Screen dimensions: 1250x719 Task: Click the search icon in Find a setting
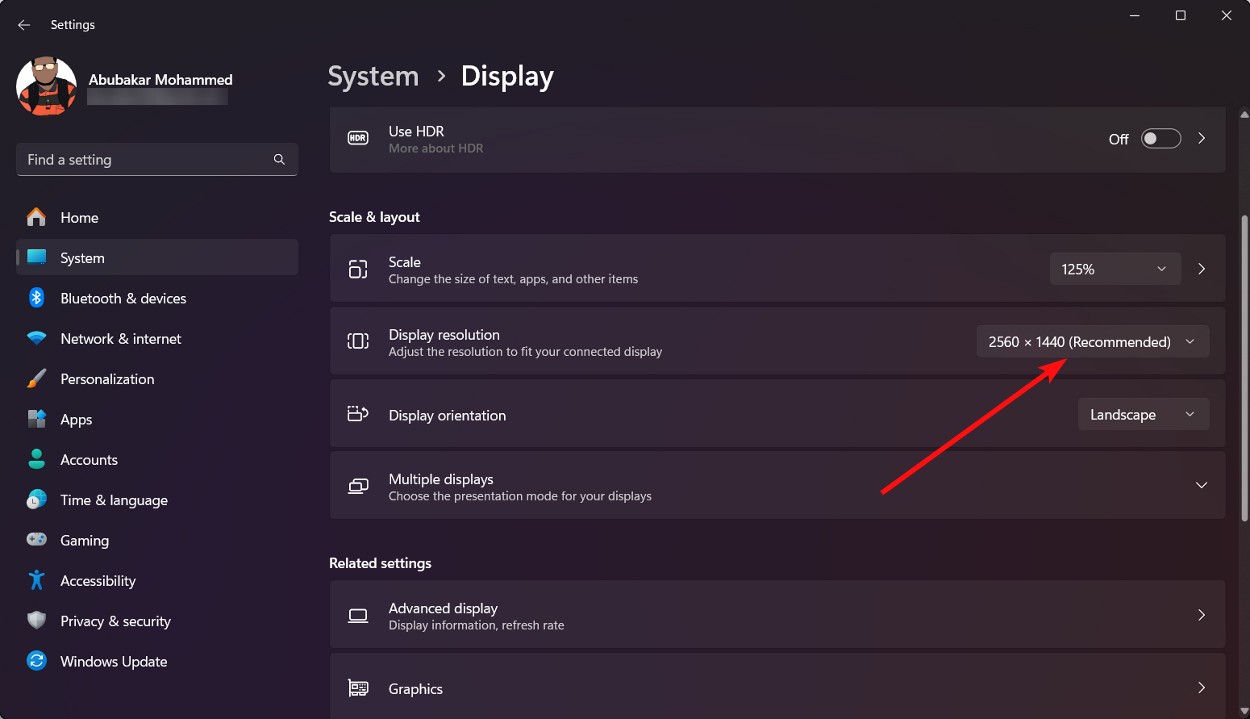pyautogui.click(x=279, y=159)
